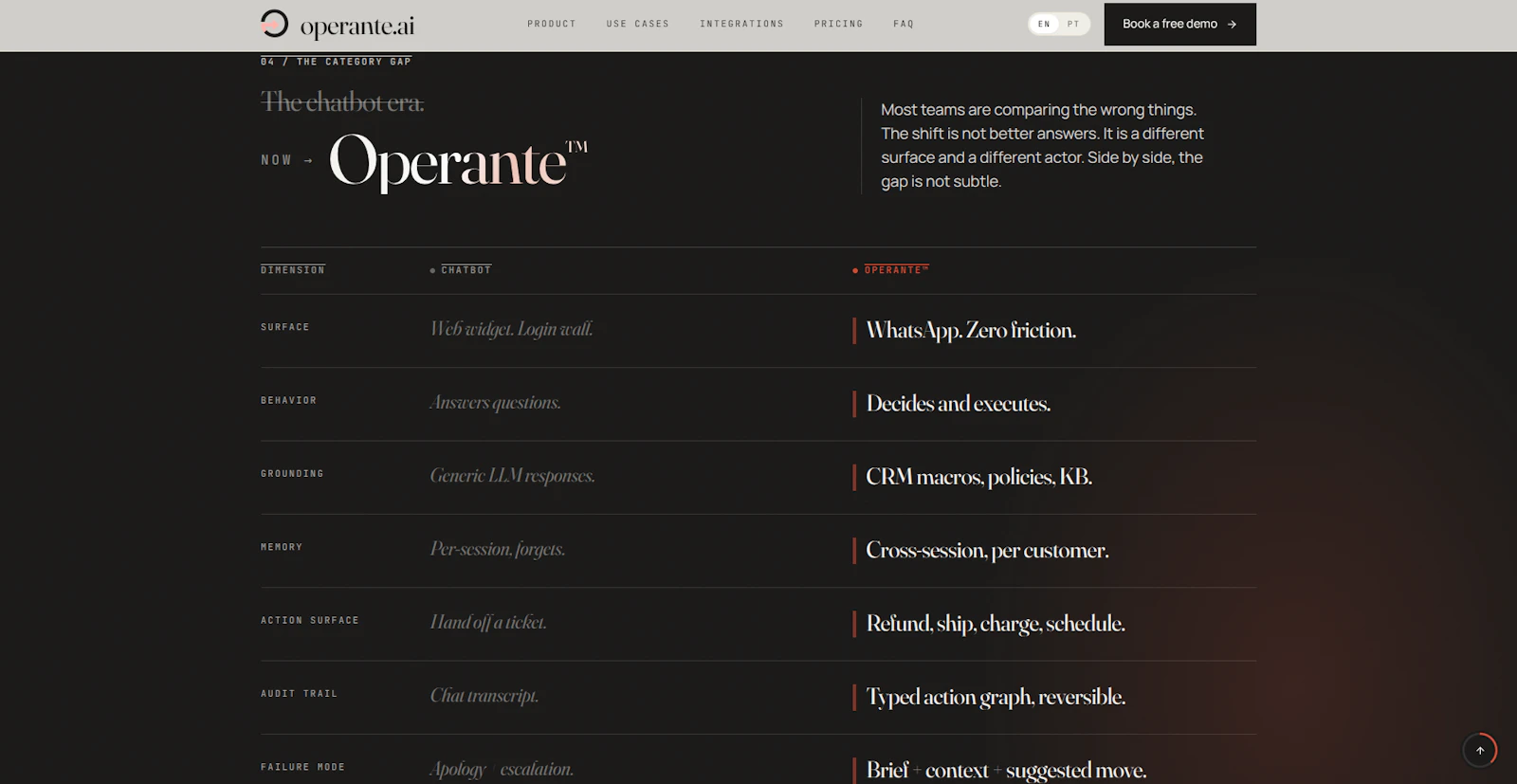
Task: Open the Pricing nav link
Action: coord(839,24)
